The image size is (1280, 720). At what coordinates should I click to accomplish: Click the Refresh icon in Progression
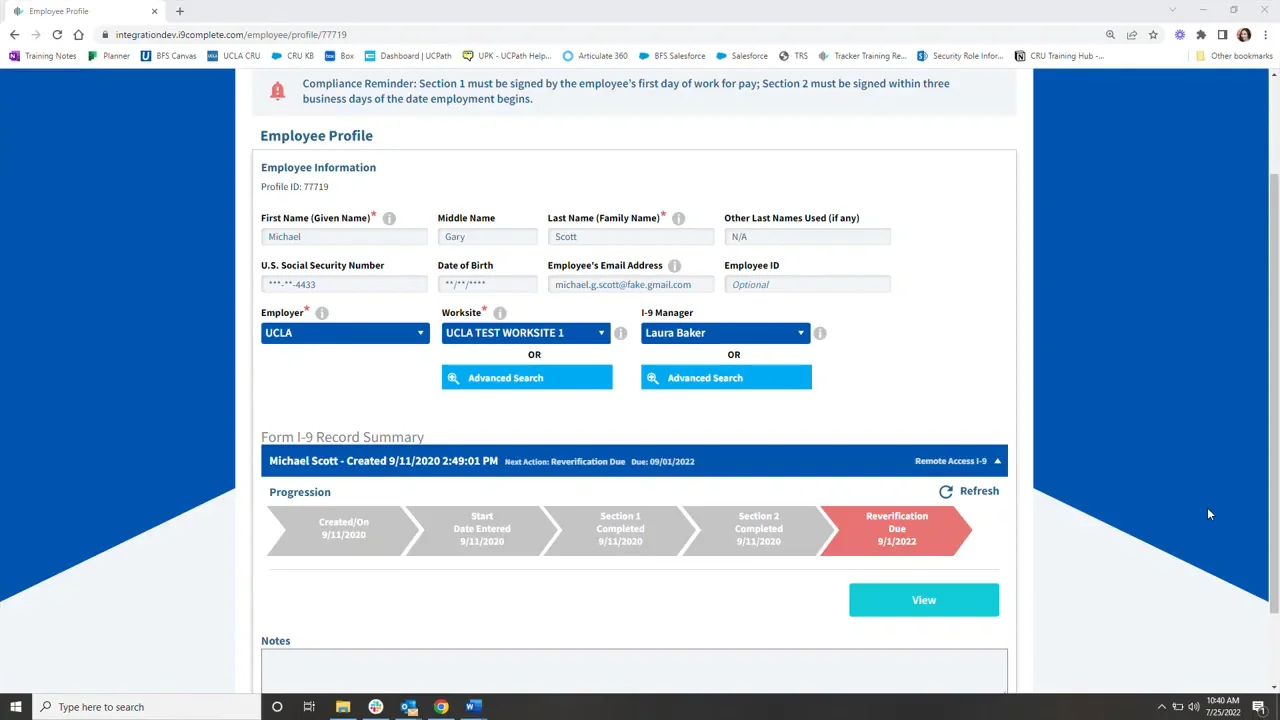click(x=946, y=492)
